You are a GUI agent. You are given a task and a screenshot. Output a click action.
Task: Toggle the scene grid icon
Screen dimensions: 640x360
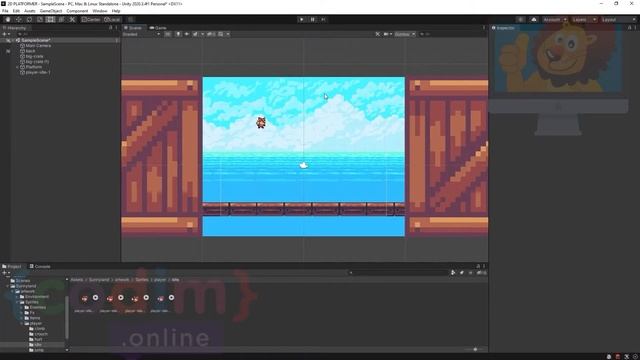pyautogui.click(x=221, y=34)
